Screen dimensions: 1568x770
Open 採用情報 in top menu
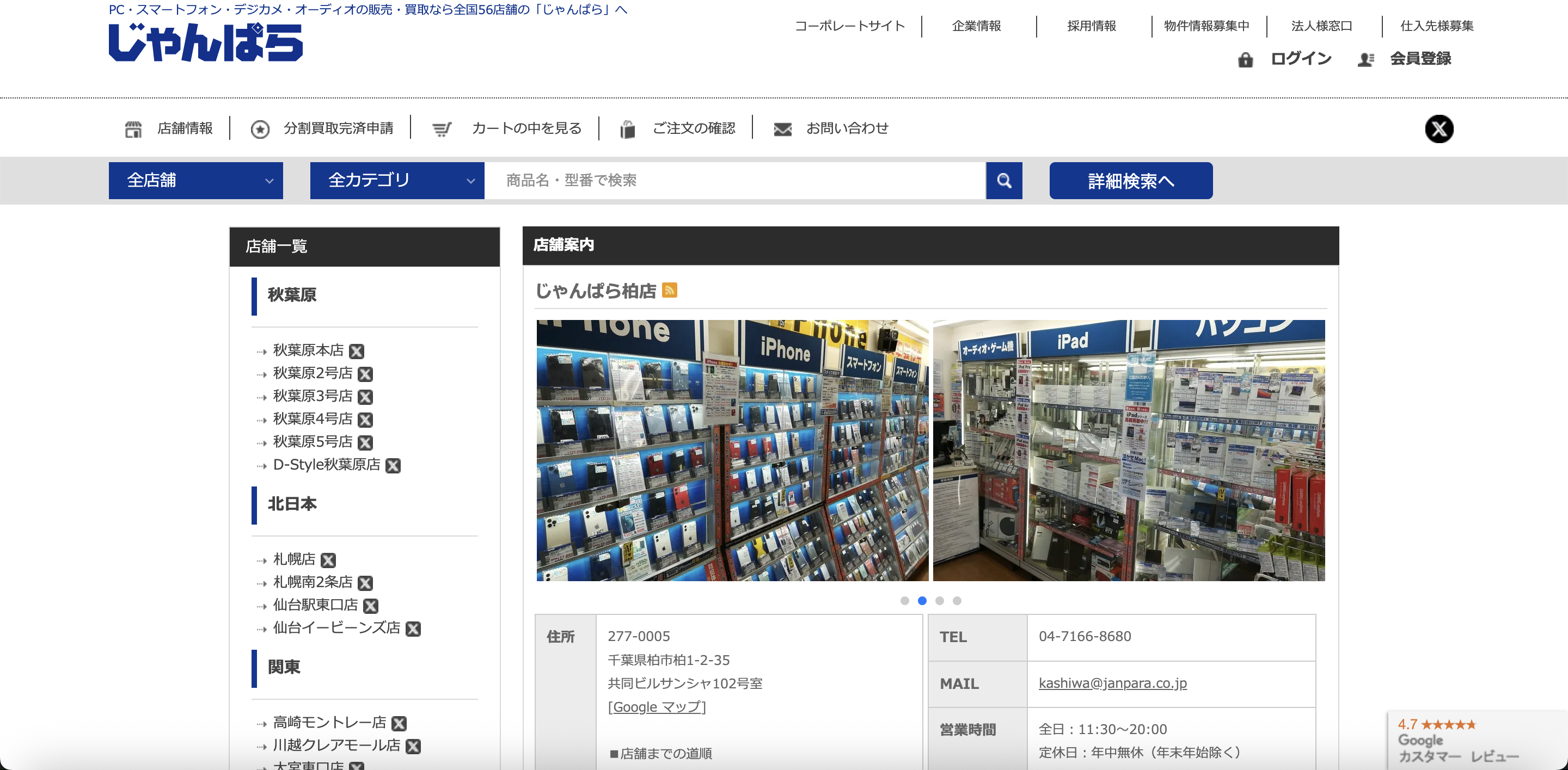[x=1092, y=26]
